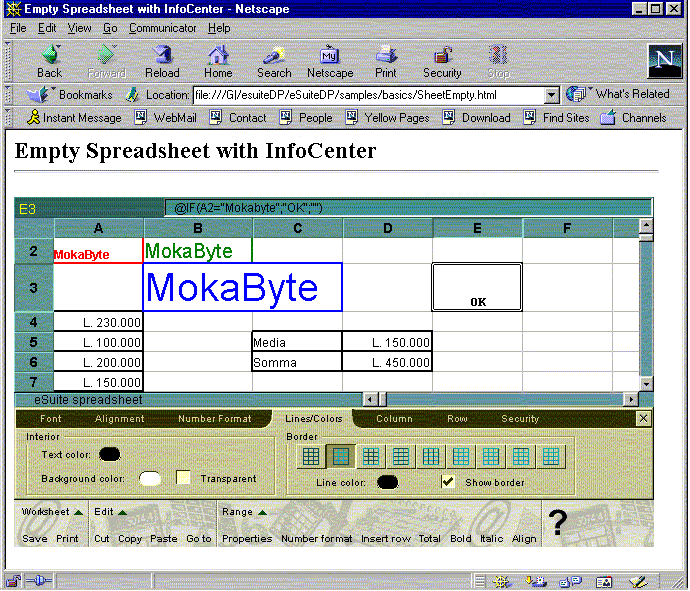Screen dimensions: 690x591
Task: Open the File menu
Action: 18,28
